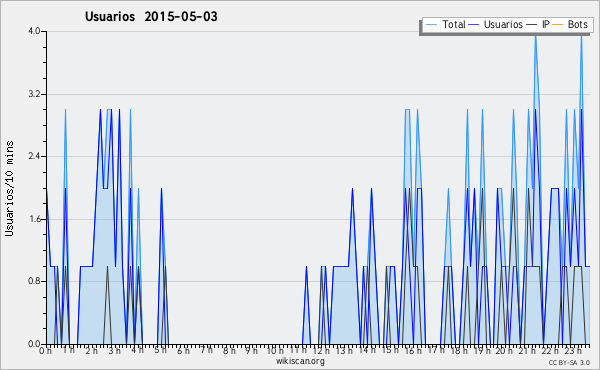Click the '19 h' x-axis label

tap(482, 351)
